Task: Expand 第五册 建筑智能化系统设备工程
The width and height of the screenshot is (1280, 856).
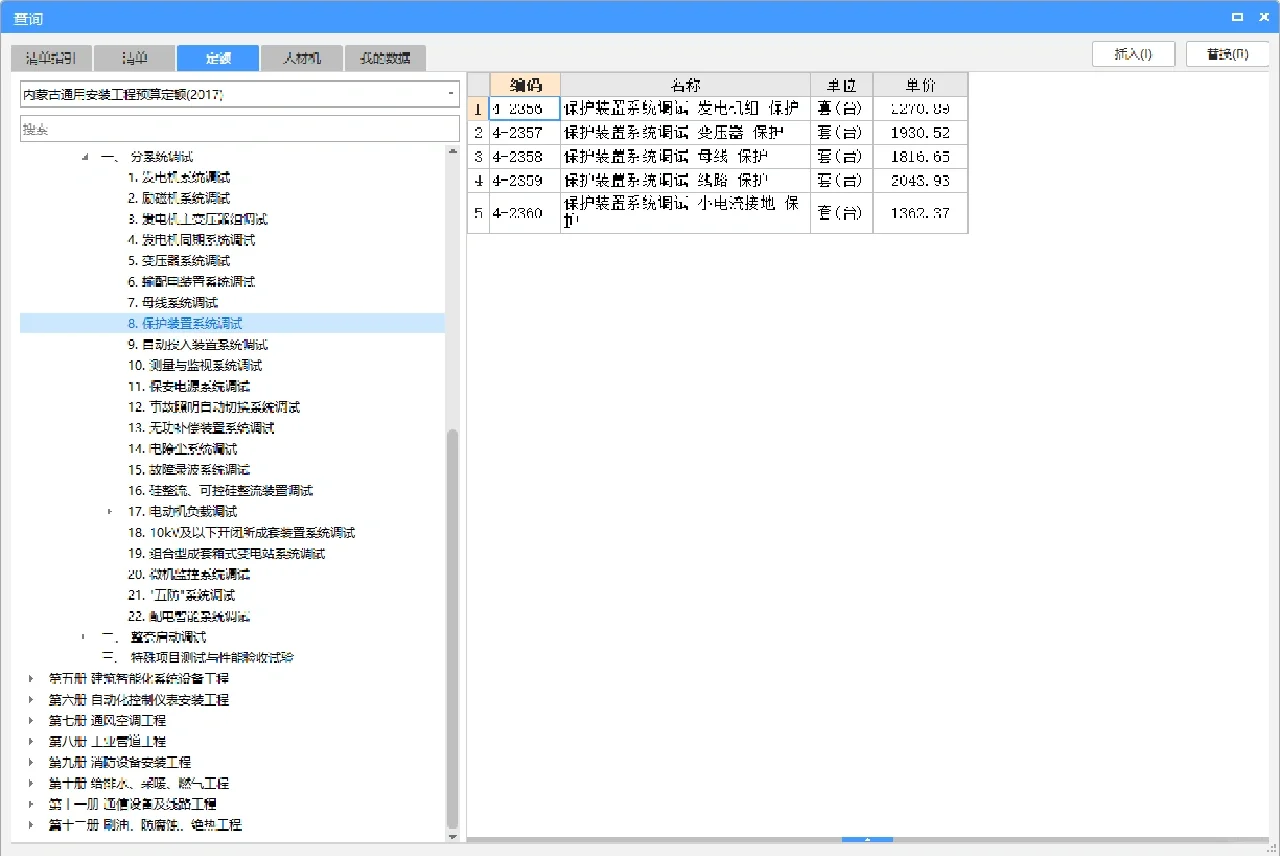Action: click(x=29, y=677)
